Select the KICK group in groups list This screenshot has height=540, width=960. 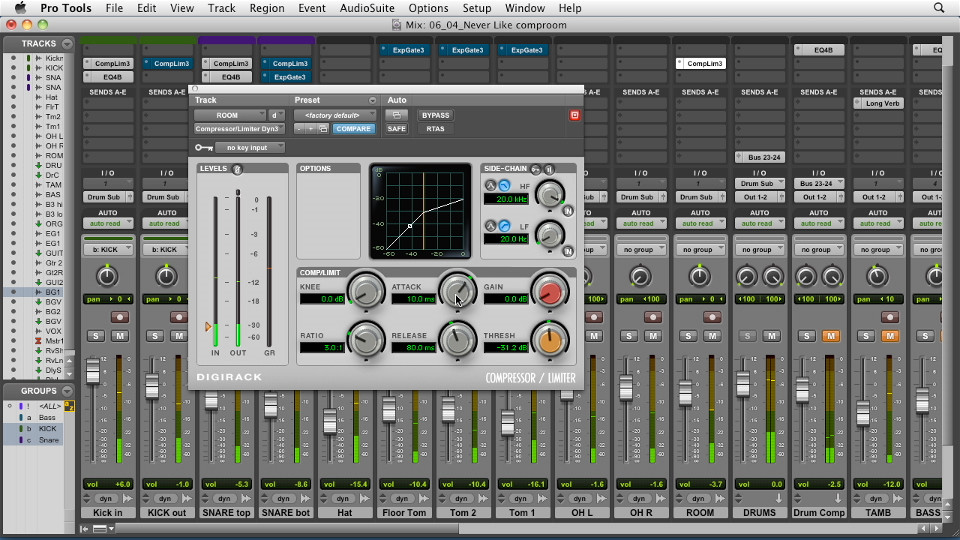38,429
